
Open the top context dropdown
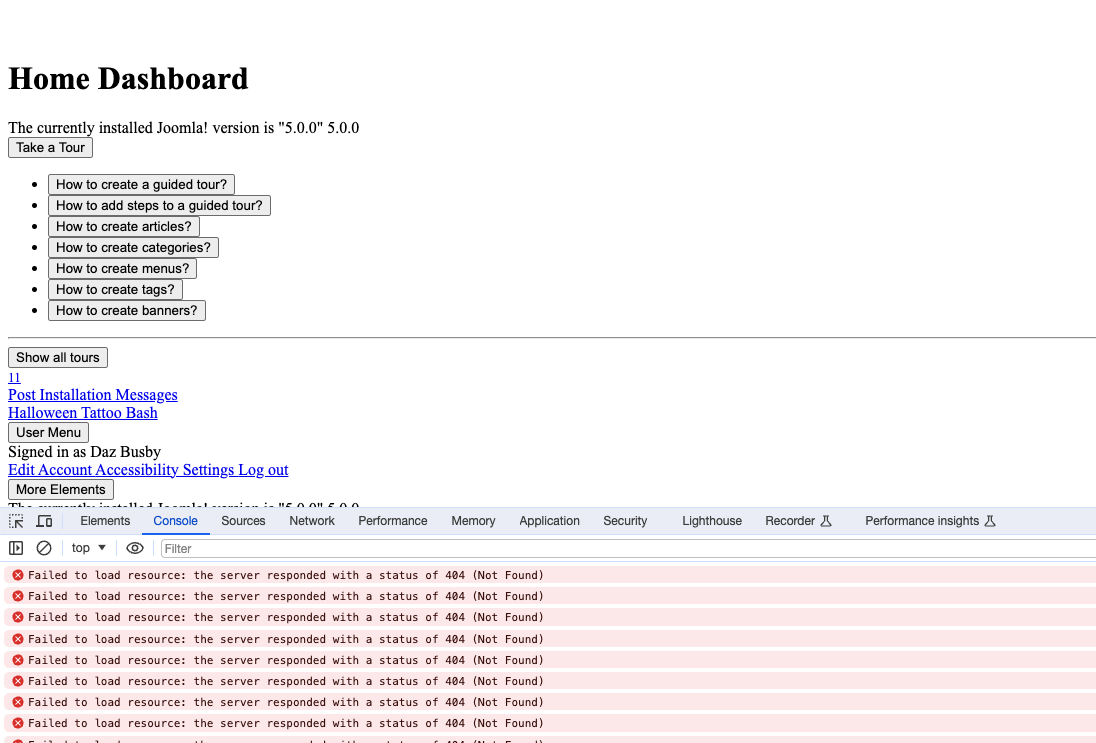tap(89, 548)
